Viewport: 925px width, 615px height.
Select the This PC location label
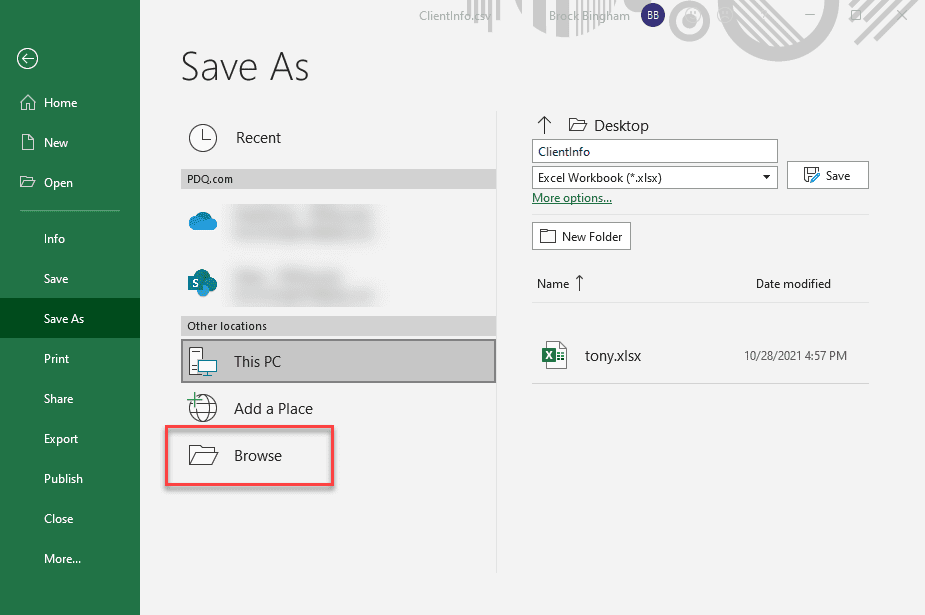257,361
